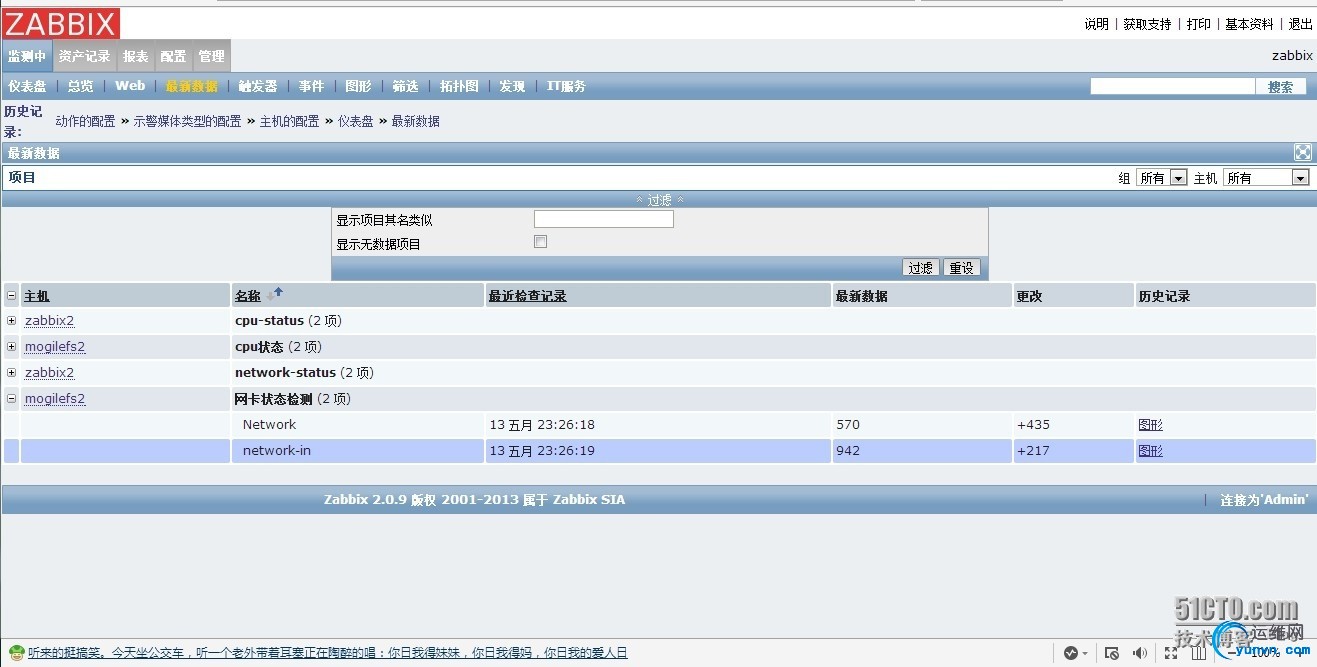Click the split-view columns icon in status bar
Screen dimensions: 1317x667
[1199, 653]
